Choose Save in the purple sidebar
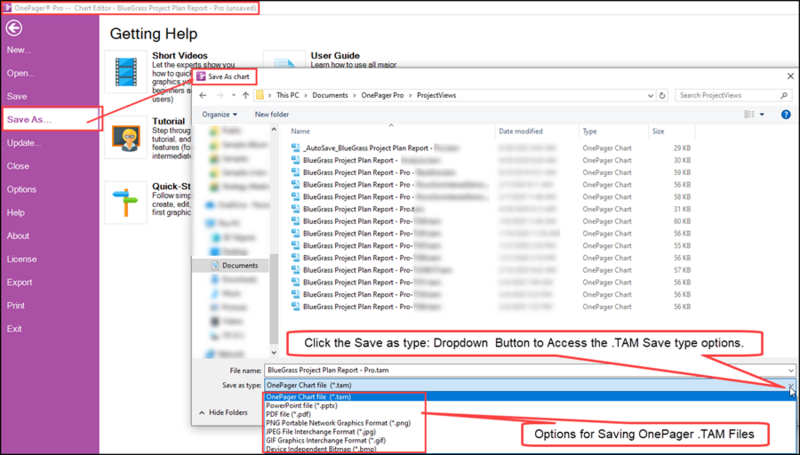 point(17,96)
